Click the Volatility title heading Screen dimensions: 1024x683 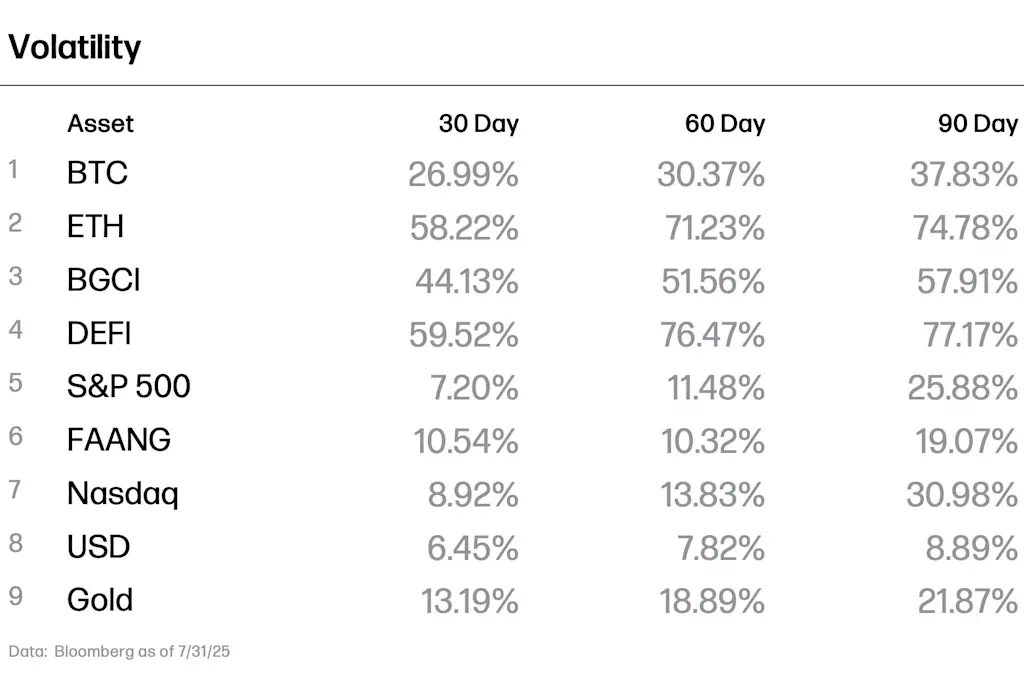tap(74, 47)
